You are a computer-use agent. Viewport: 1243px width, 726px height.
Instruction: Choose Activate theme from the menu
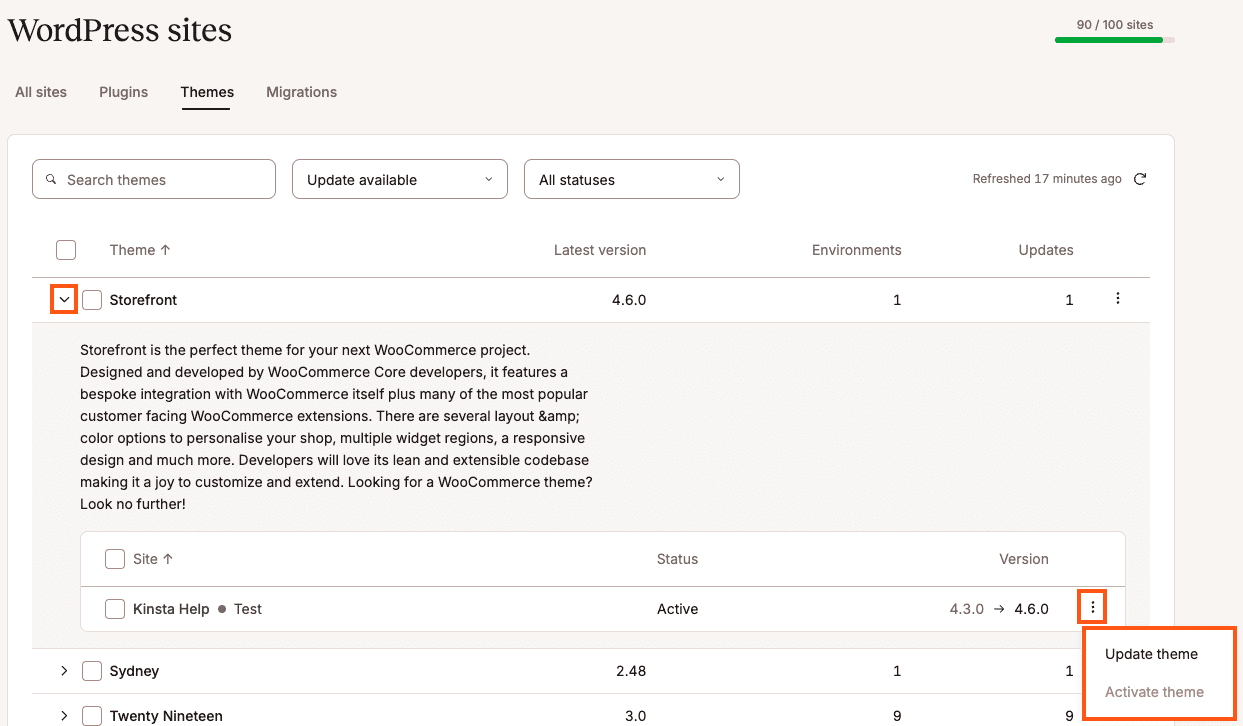(x=1154, y=692)
